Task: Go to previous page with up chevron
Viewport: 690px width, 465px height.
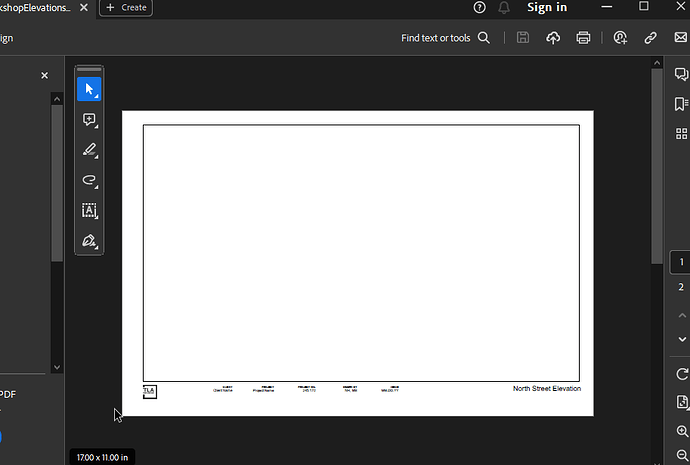Action: click(682, 315)
